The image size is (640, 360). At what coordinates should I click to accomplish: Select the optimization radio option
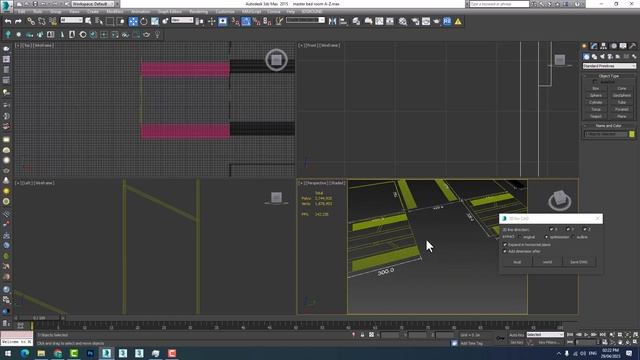pyautogui.click(x=546, y=237)
